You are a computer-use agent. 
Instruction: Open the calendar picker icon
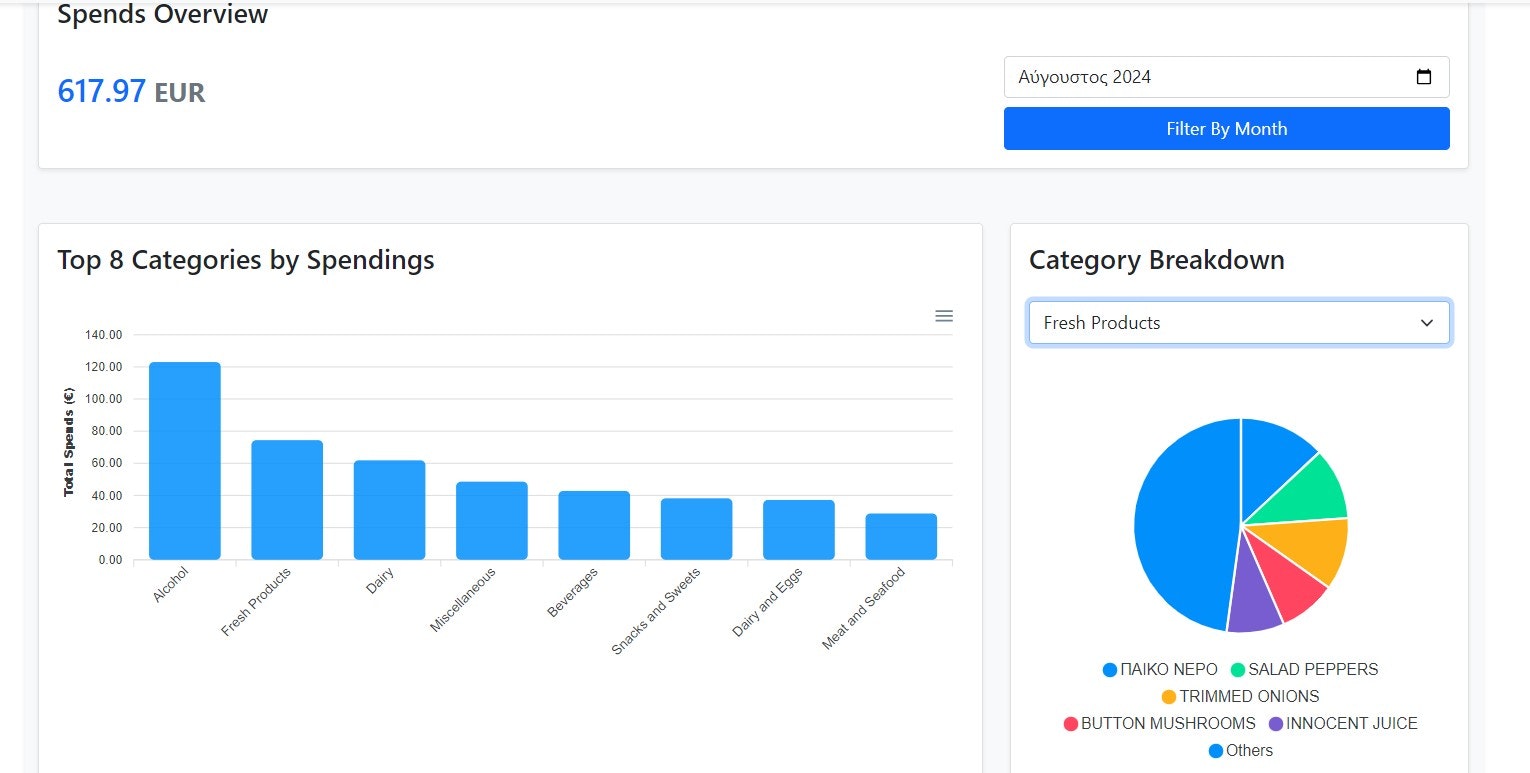point(1424,77)
